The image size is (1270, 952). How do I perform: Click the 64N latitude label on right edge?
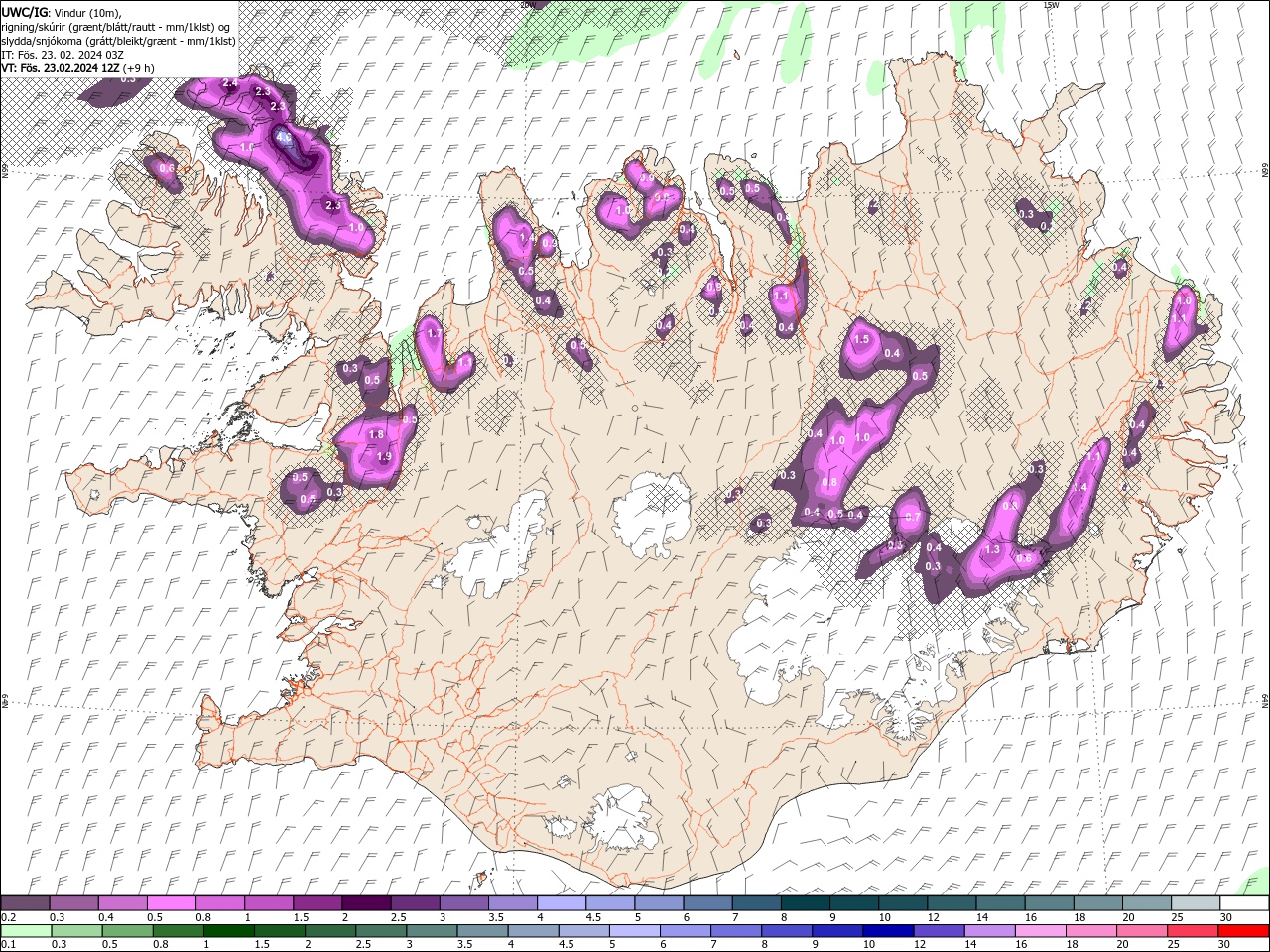pyautogui.click(x=1265, y=700)
